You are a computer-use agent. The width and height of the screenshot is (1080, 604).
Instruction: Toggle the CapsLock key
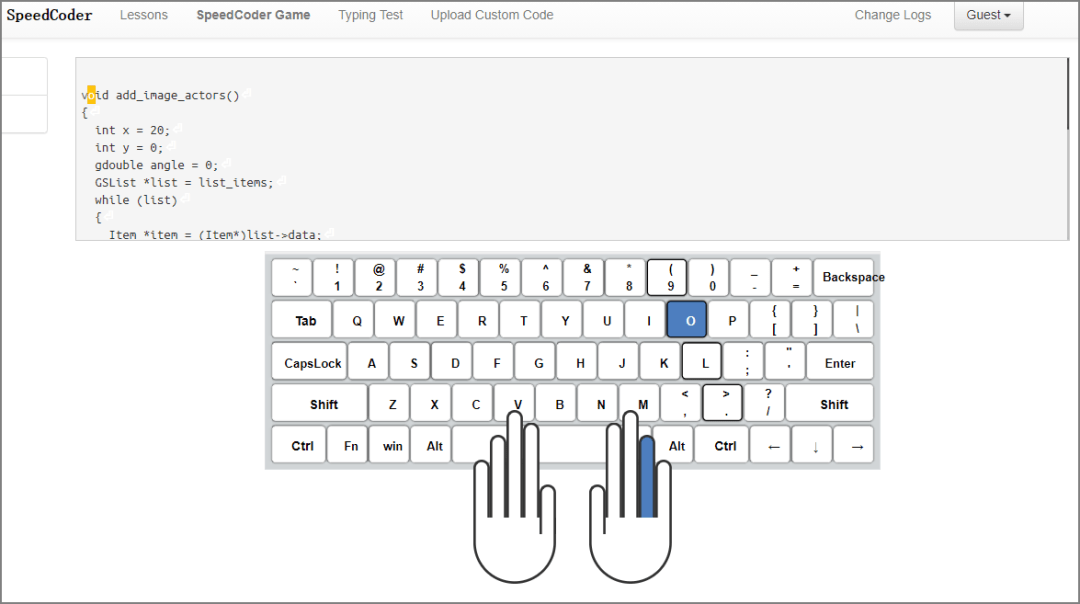(x=312, y=363)
